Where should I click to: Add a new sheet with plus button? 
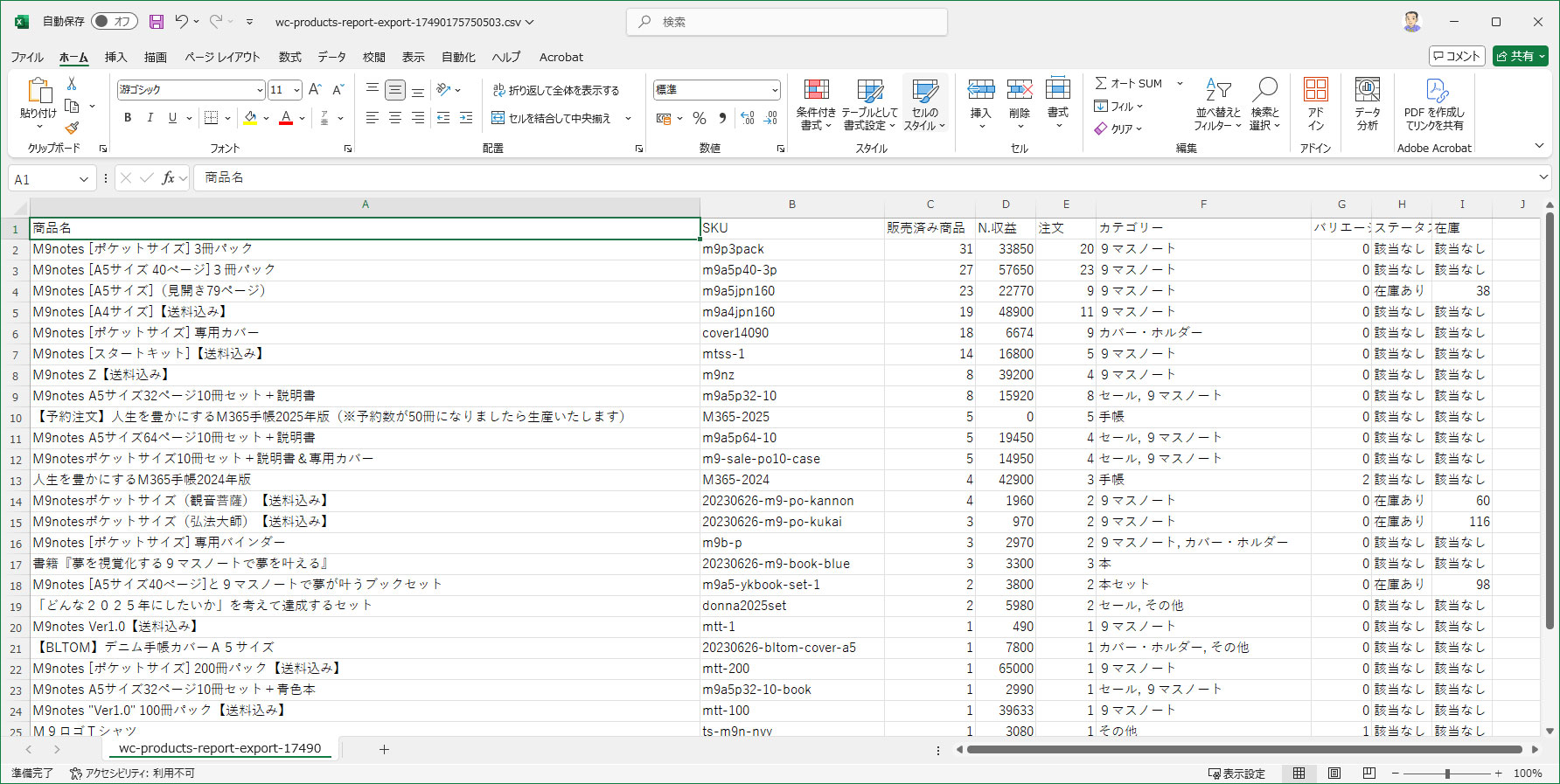(384, 749)
